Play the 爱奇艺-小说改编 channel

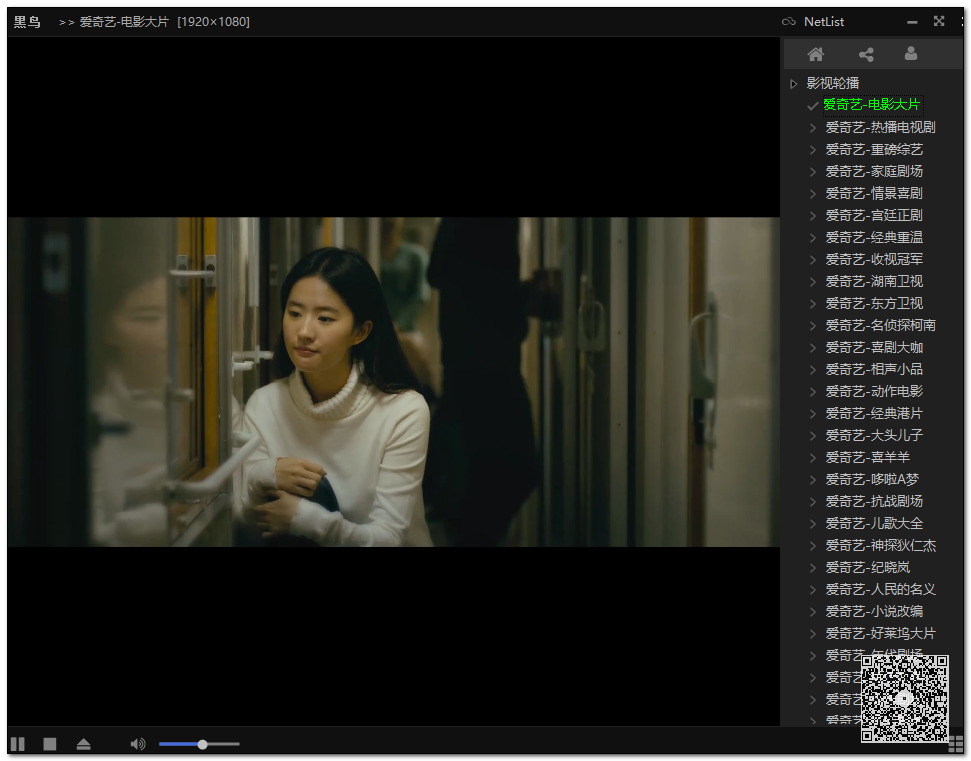[874, 611]
